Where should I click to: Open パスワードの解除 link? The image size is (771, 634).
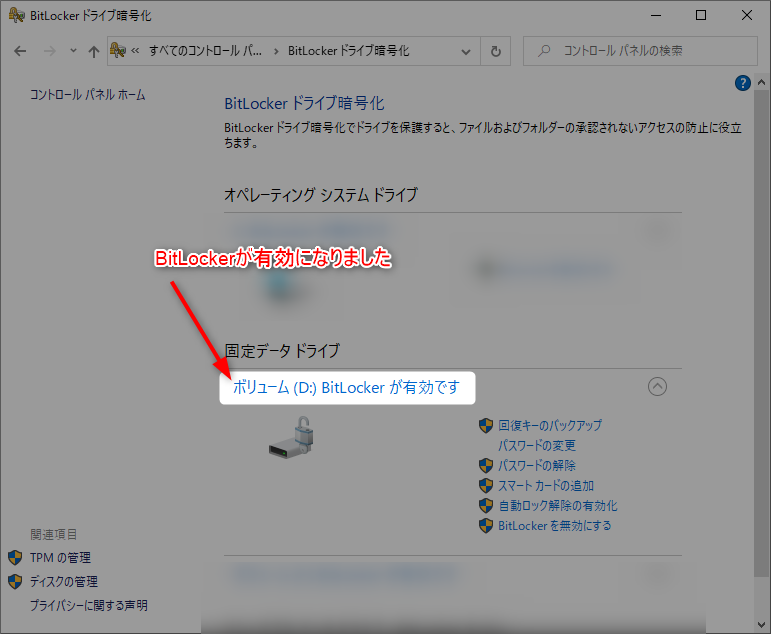pos(536,465)
